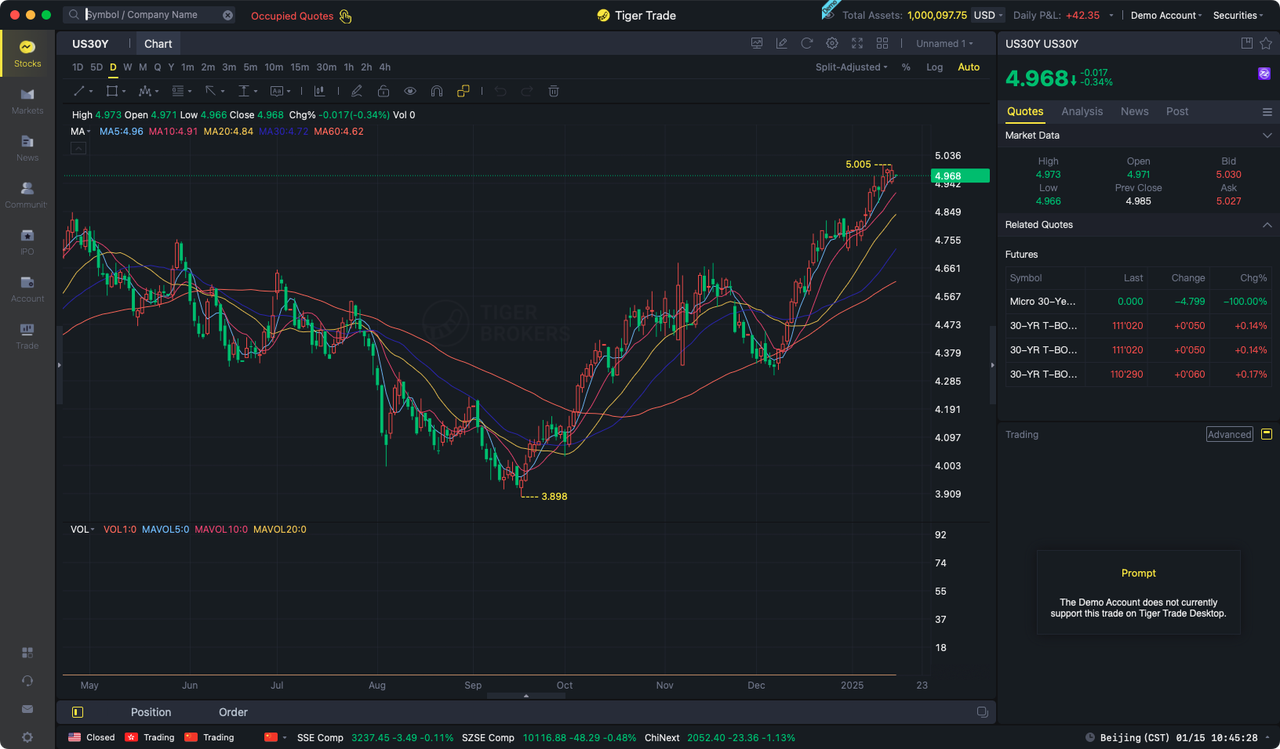Click the Advanced trading button

point(1229,435)
